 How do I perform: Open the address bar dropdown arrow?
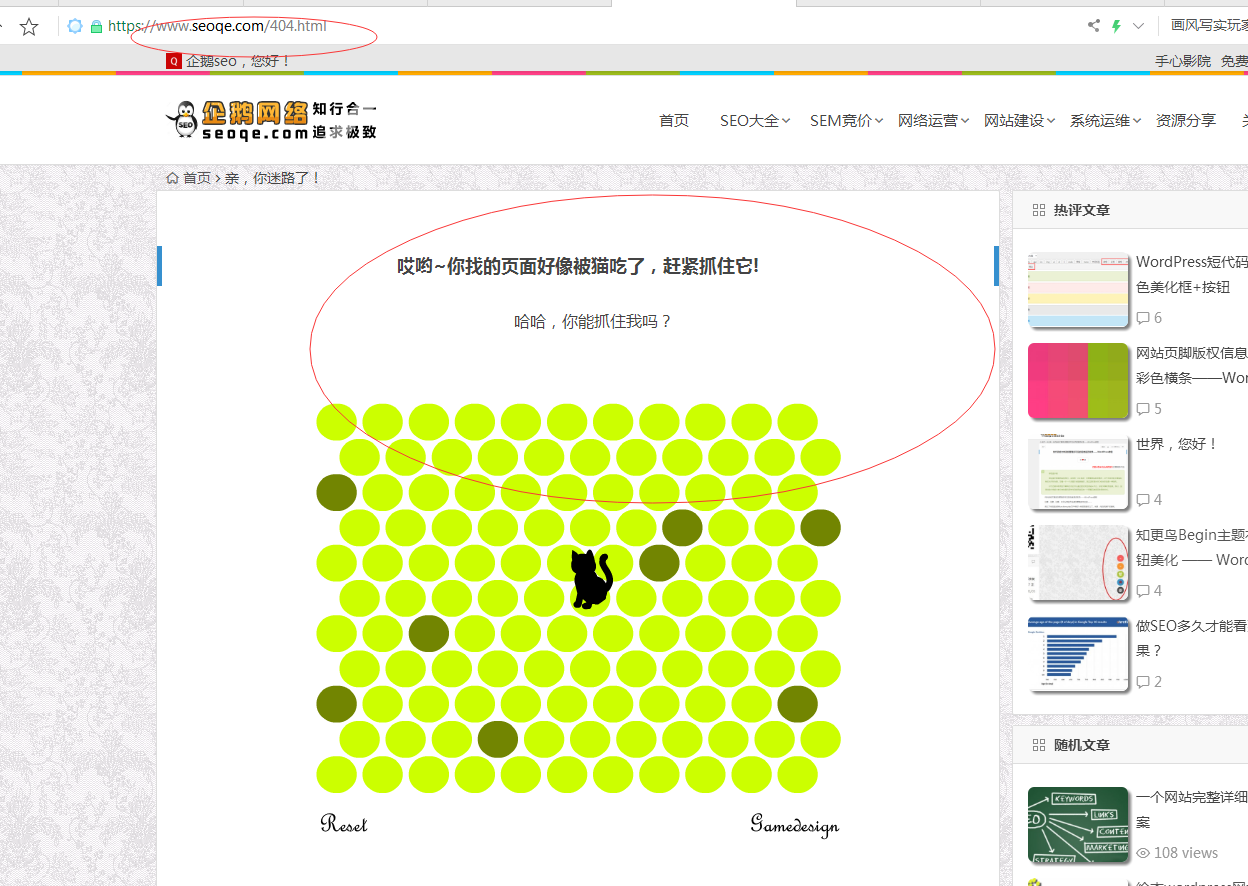pyautogui.click(x=1138, y=26)
